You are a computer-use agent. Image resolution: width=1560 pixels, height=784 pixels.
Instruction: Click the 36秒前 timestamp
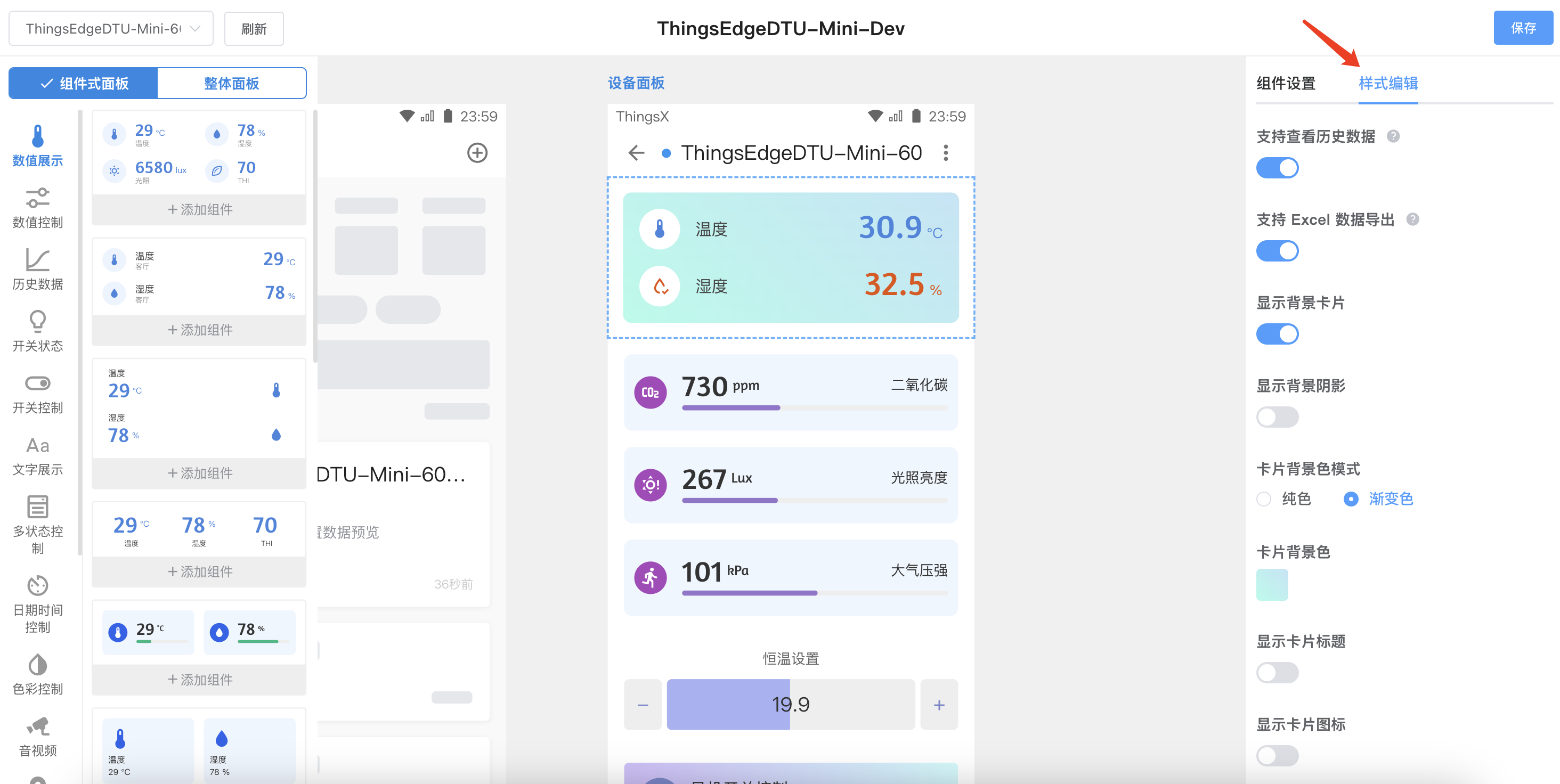click(x=453, y=584)
